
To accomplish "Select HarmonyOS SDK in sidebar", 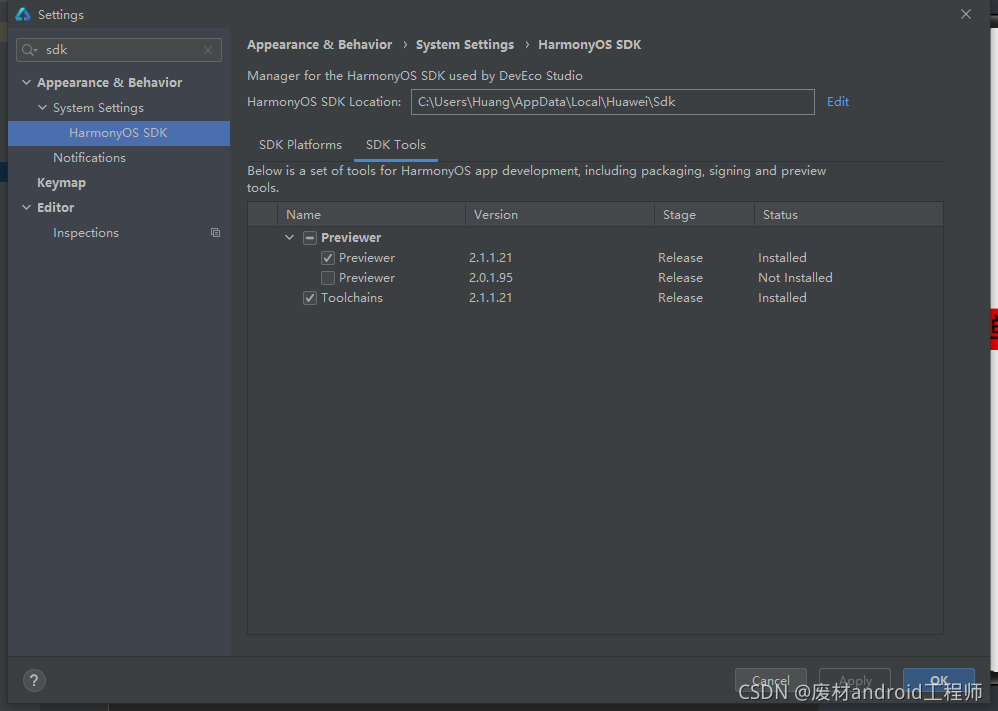I will coord(119,133).
